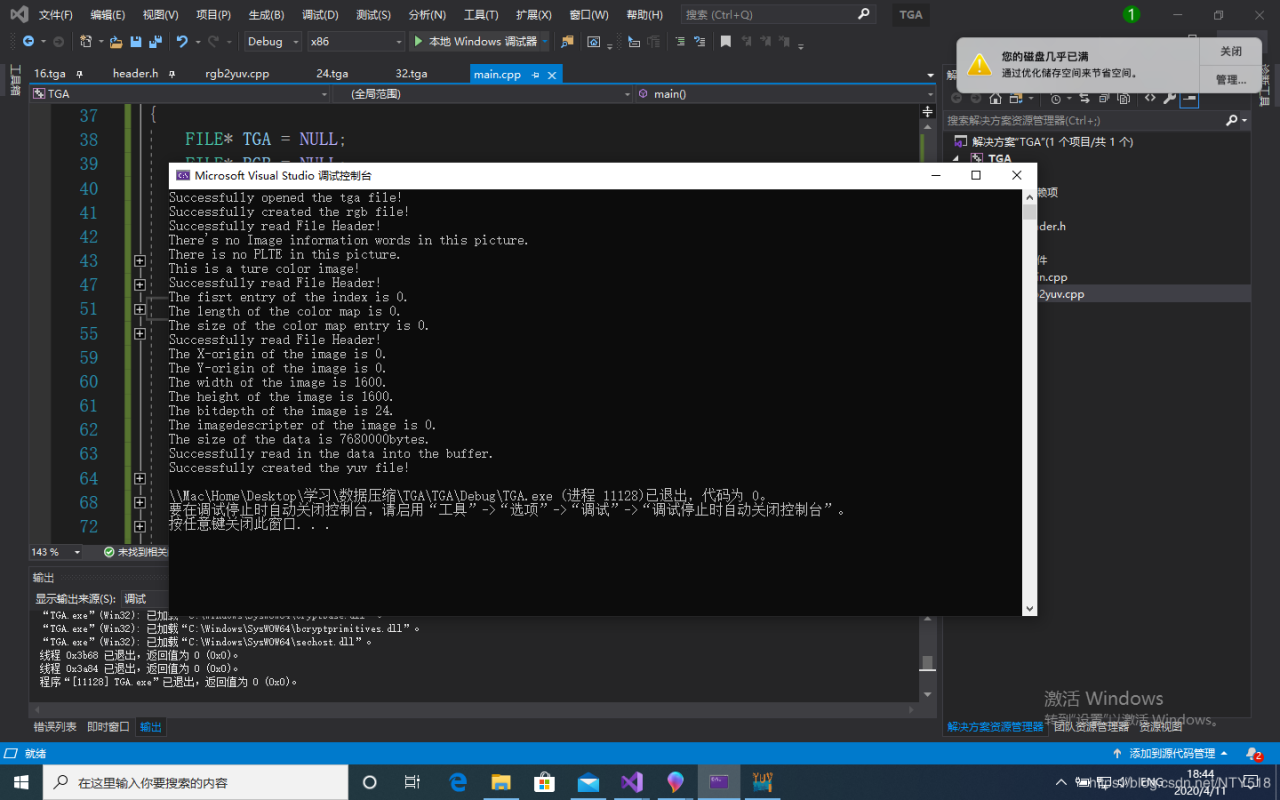Open the 143 % zoom level dropdown
Viewport: 1280px width, 800px height.
coord(58,552)
